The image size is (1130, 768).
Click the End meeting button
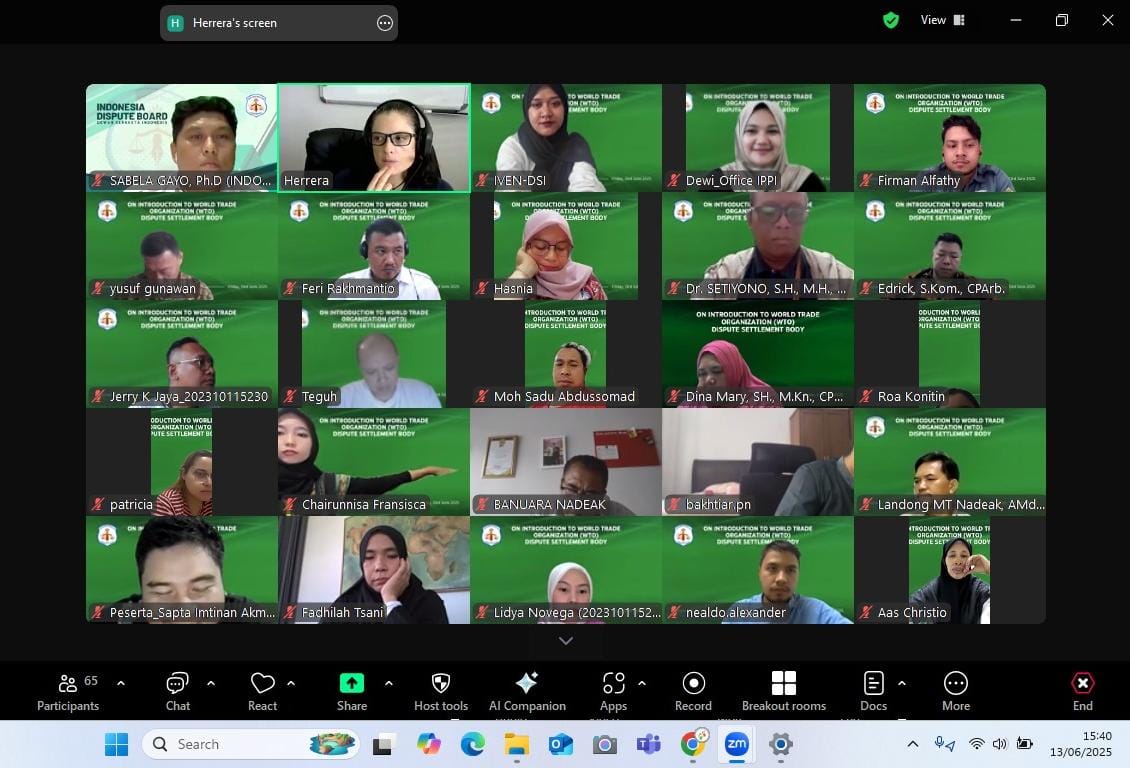[1082, 691]
